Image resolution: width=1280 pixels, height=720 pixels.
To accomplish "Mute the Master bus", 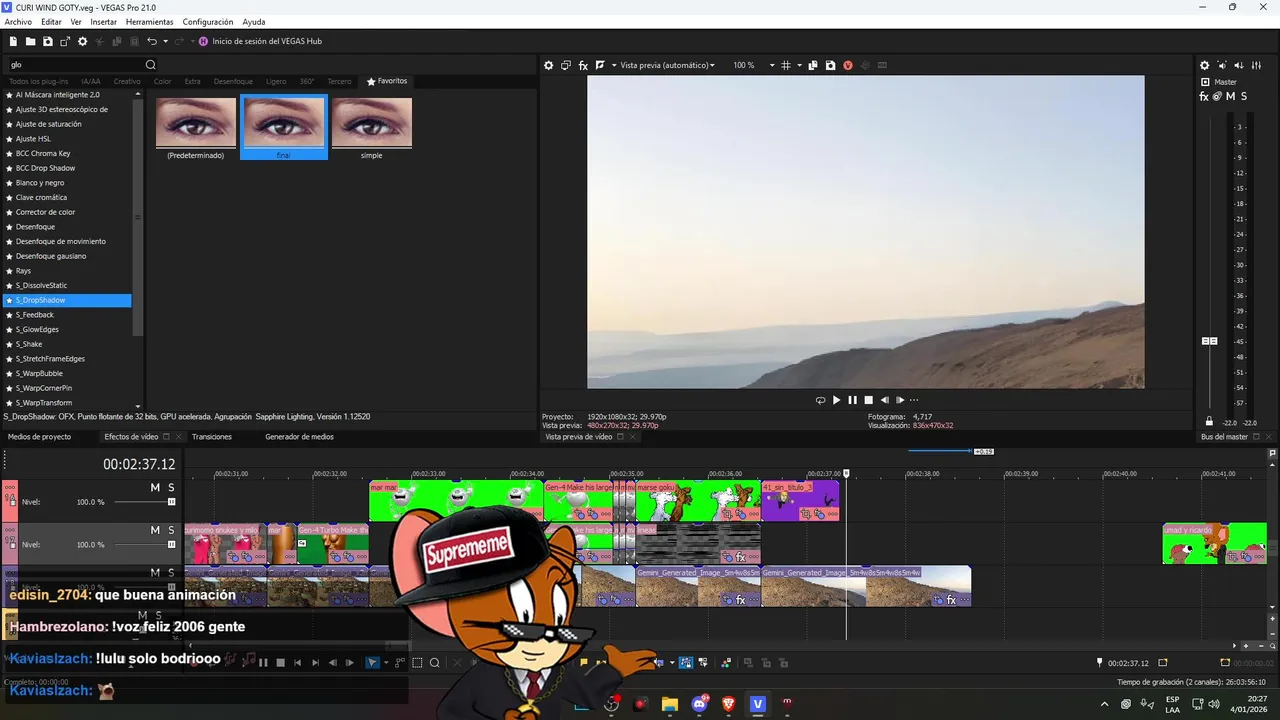I will 1231,96.
